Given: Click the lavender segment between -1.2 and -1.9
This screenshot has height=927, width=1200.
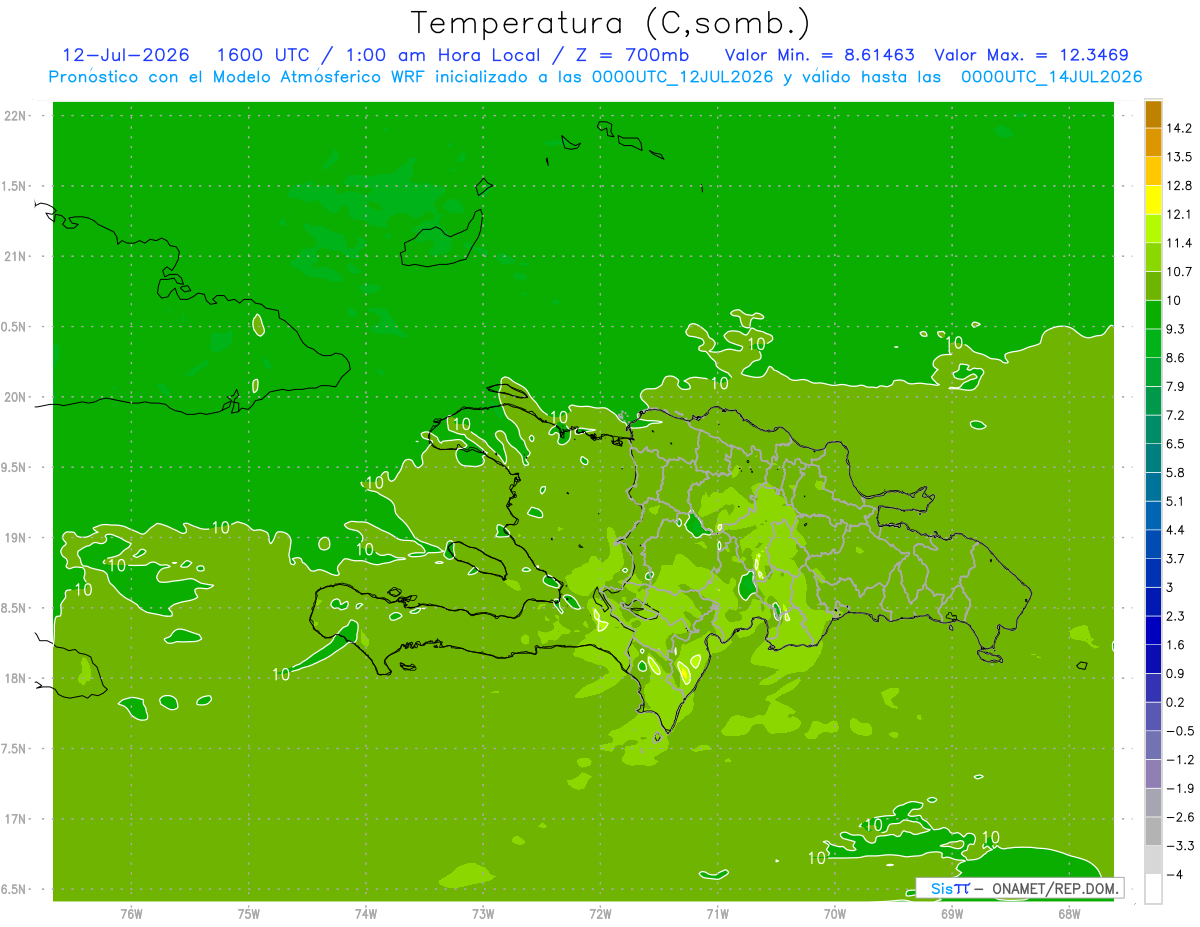Looking at the screenshot, I should 1153,774.
